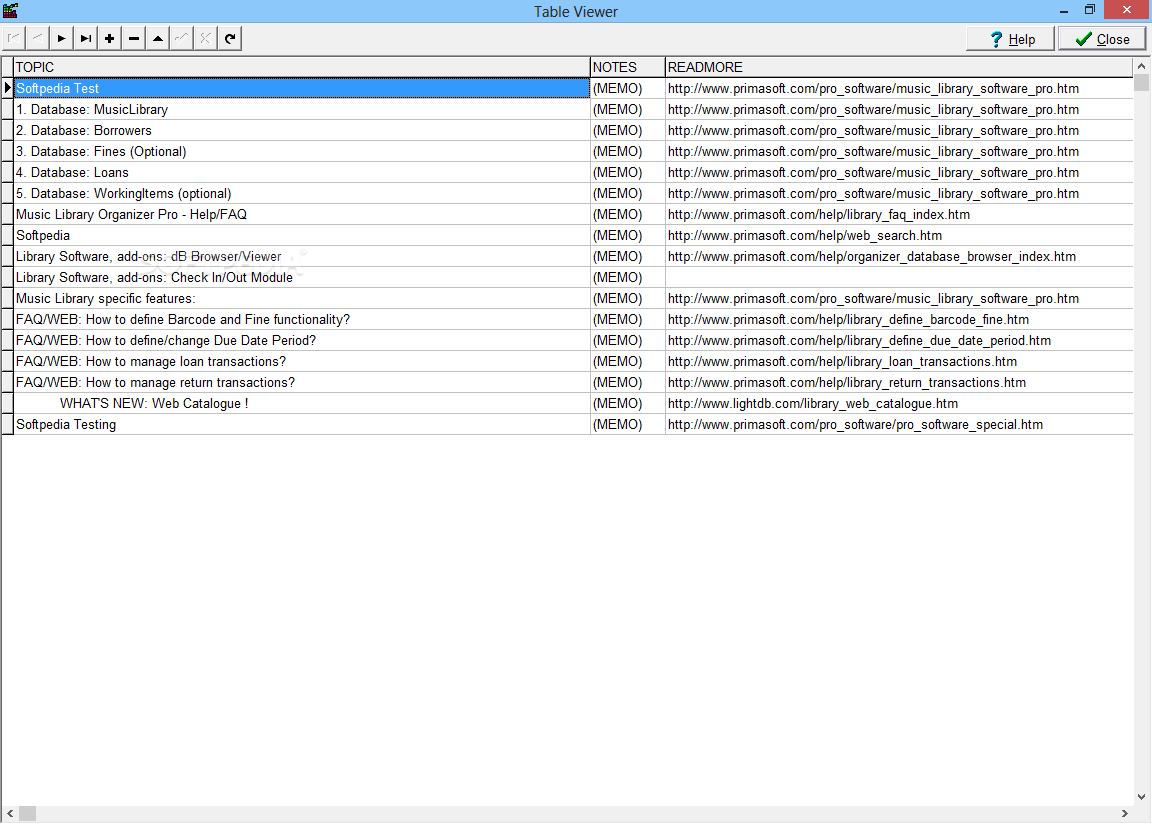Select 'How to manage return transactions?' cell
This screenshot has width=1152, height=824.
click(x=302, y=383)
